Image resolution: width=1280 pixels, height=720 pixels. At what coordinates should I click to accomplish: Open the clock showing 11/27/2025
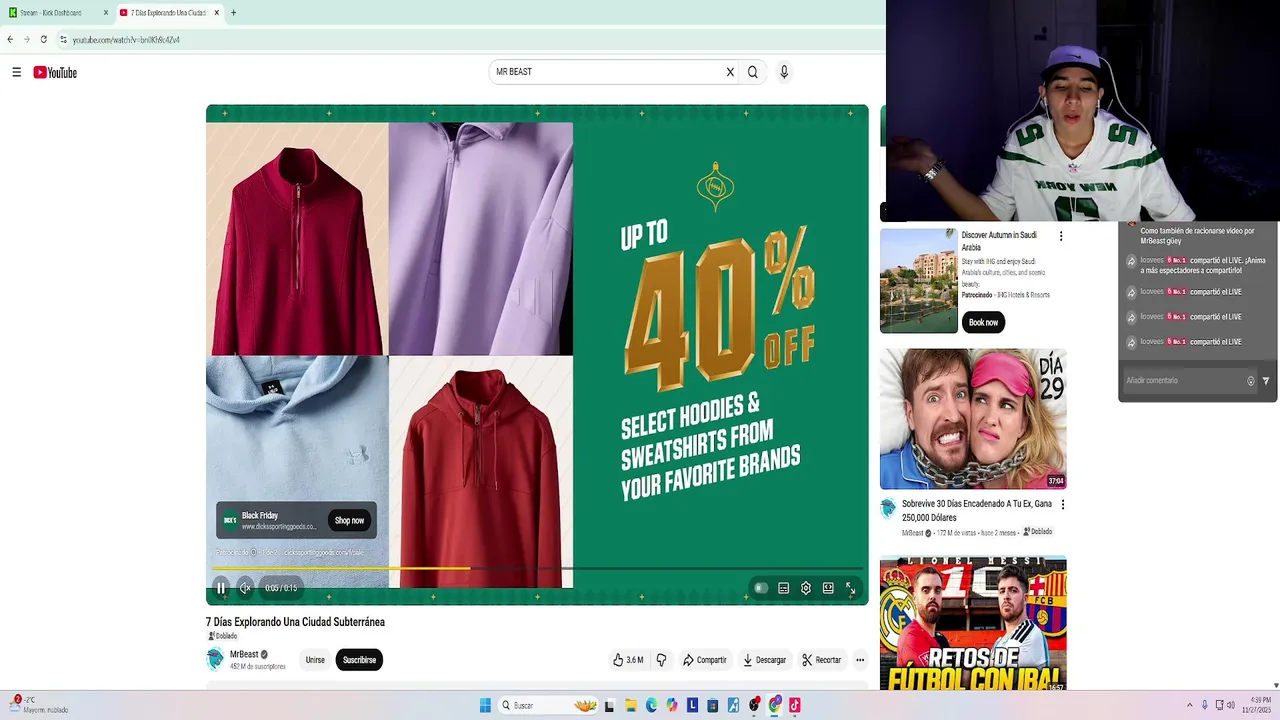(x=1256, y=705)
